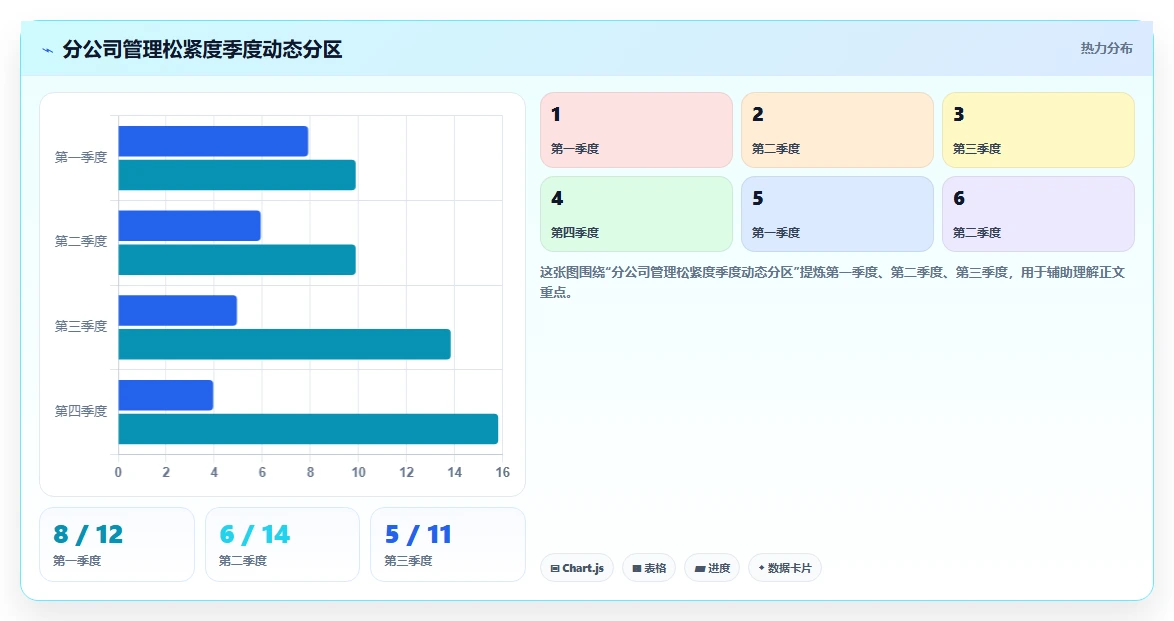Click 第三季度 label inside yellow card 3
1174x621 pixels.
[976, 149]
